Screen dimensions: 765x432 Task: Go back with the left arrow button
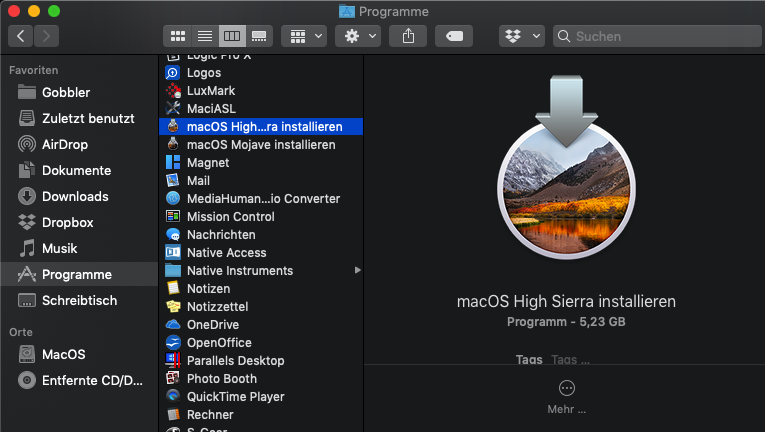pos(21,36)
